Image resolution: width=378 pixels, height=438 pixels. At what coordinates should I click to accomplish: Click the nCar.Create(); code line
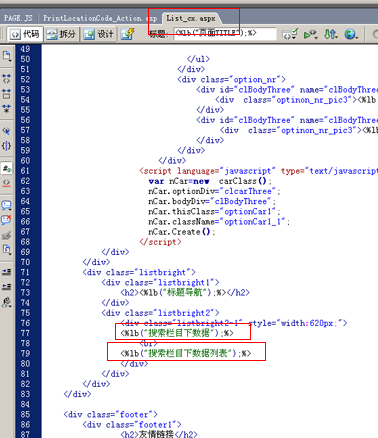(182, 232)
